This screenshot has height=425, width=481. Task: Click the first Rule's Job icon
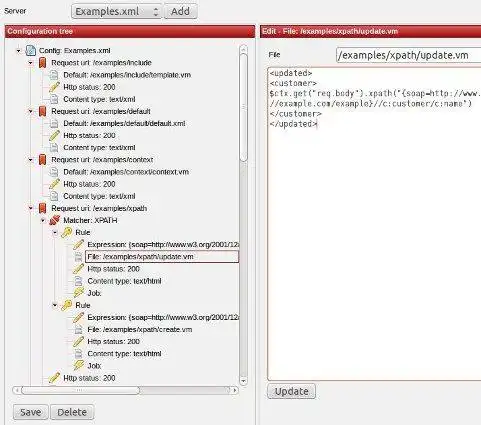pyautogui.click(x=79, y=293)
